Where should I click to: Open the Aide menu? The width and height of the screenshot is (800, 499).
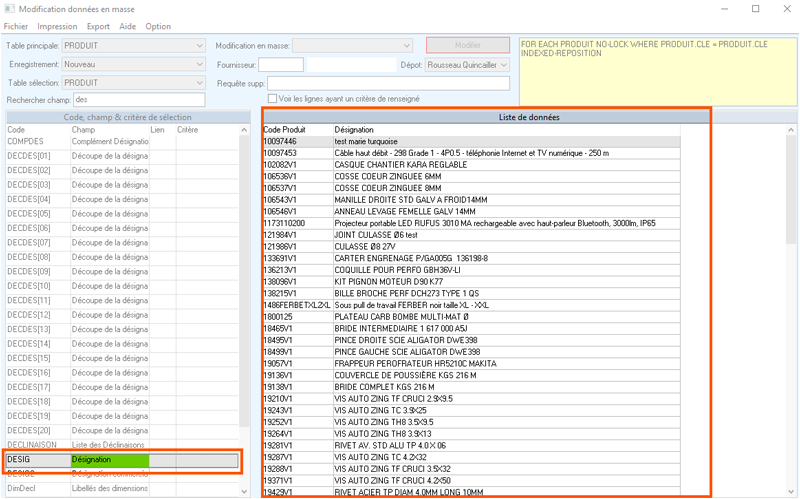point(128,27)
